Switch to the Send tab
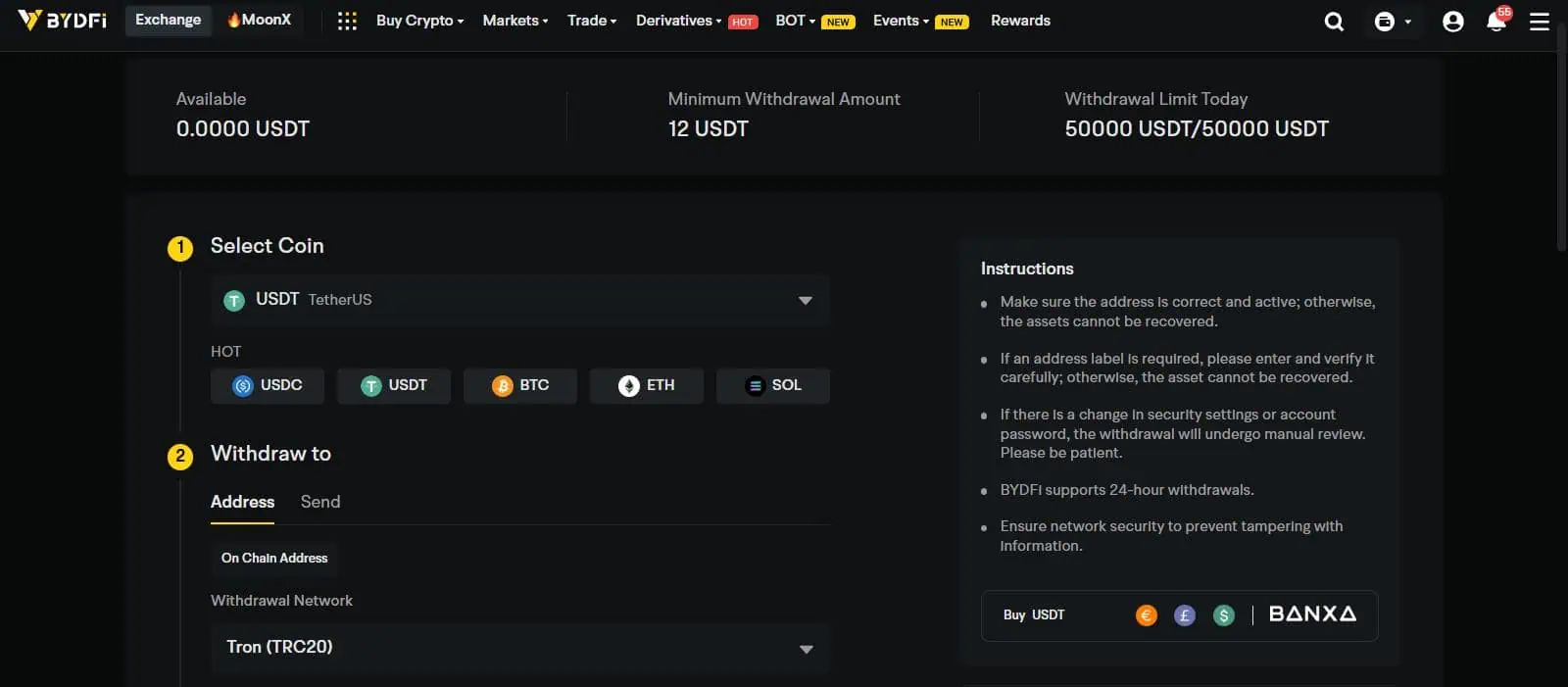1568x687 pixels. click(x=320, y=502)
